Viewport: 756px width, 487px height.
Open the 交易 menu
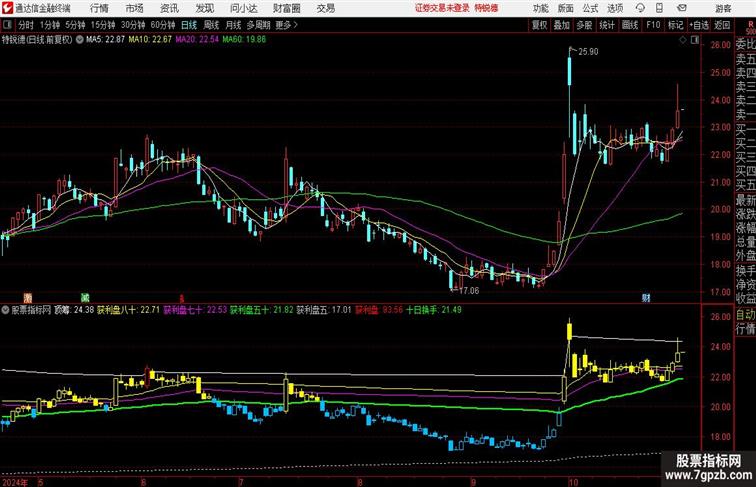tap(325, 8)
